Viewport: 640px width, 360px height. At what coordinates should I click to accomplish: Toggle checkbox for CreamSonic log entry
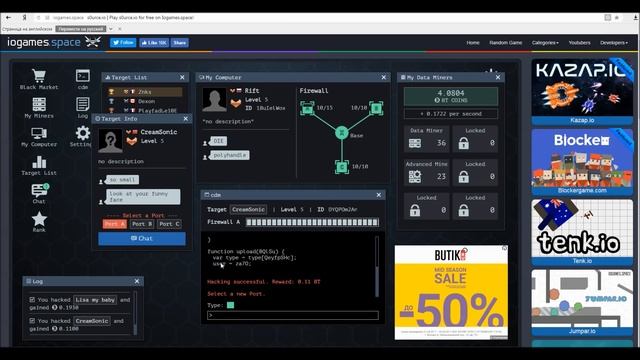tap(32, 321)
